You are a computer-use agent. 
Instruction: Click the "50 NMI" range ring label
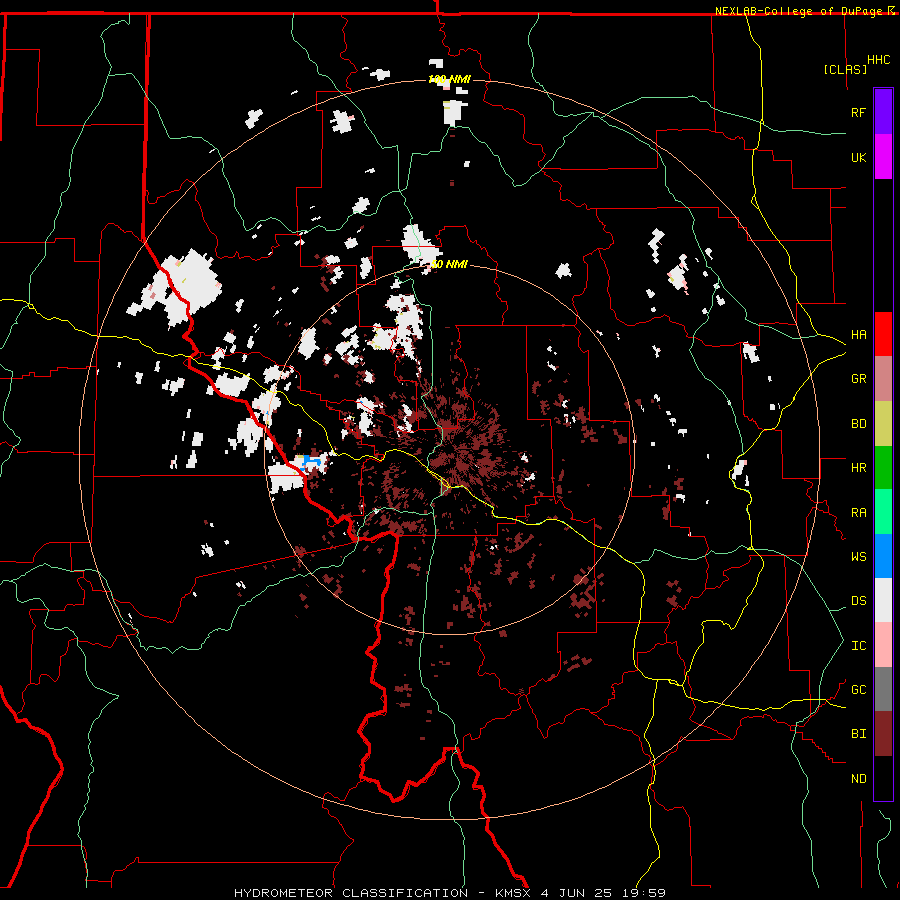click(449, 265)
